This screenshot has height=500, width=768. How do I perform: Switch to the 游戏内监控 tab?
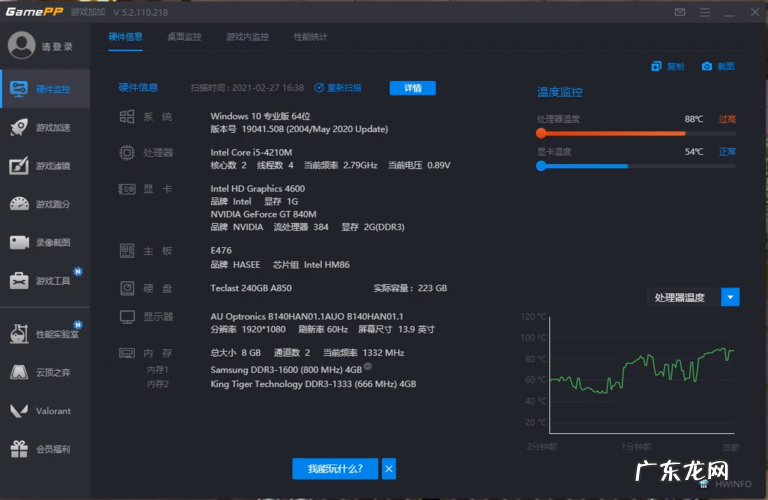point(246,37)
